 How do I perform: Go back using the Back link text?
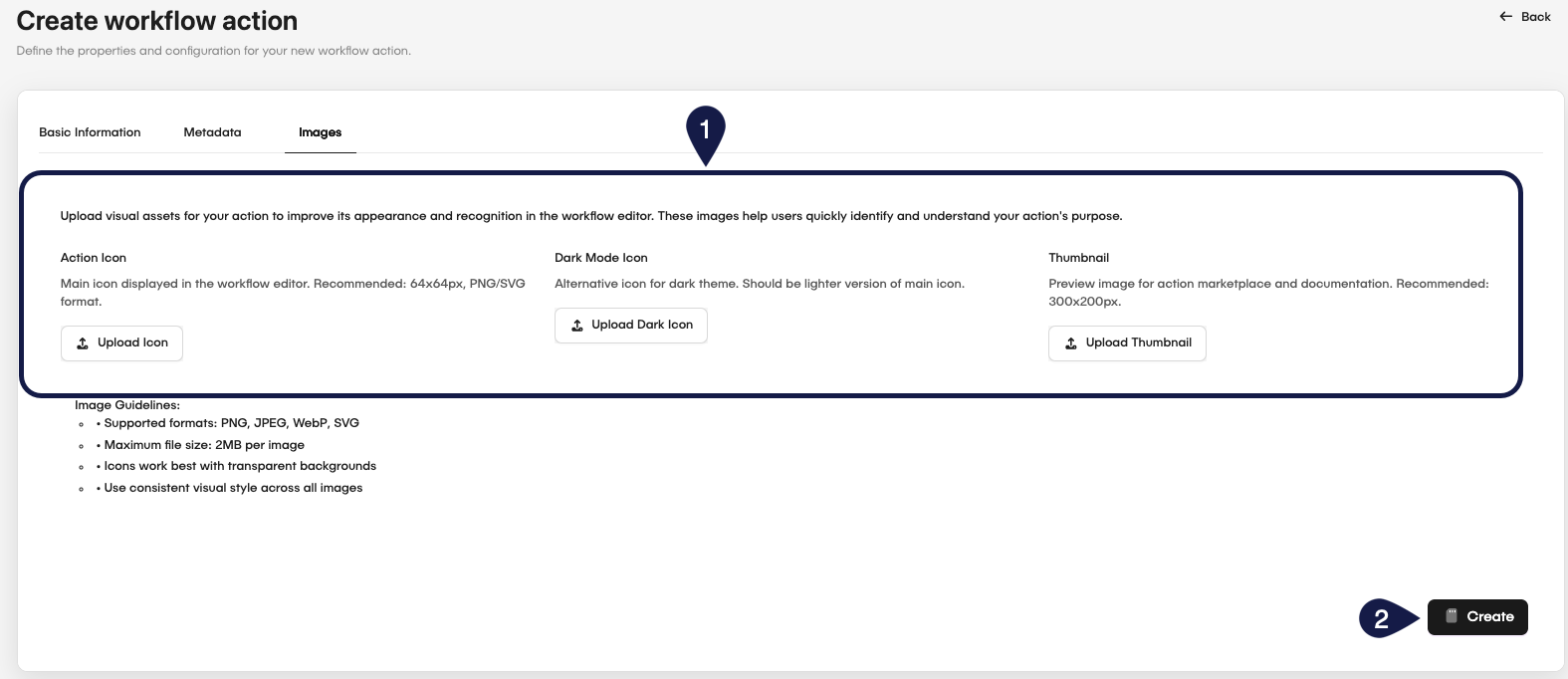click(1535, 17)
